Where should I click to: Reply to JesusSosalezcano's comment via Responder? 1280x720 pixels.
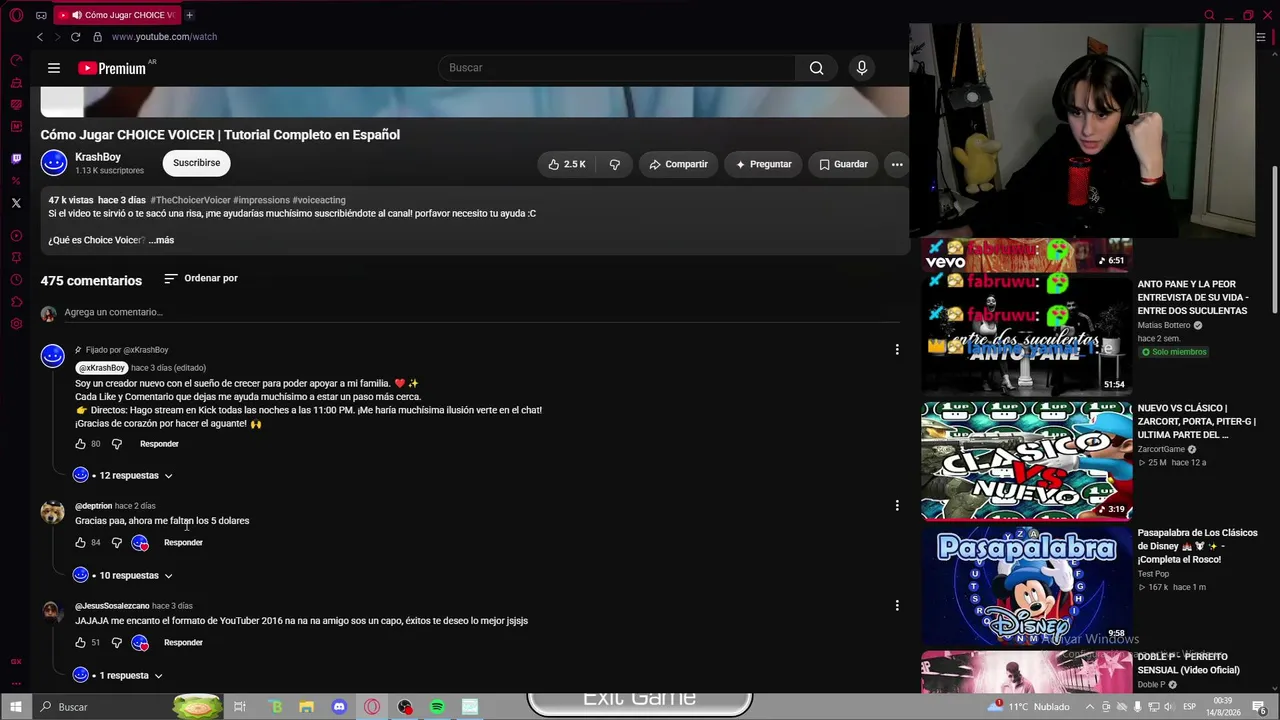[x=183, y=643]
